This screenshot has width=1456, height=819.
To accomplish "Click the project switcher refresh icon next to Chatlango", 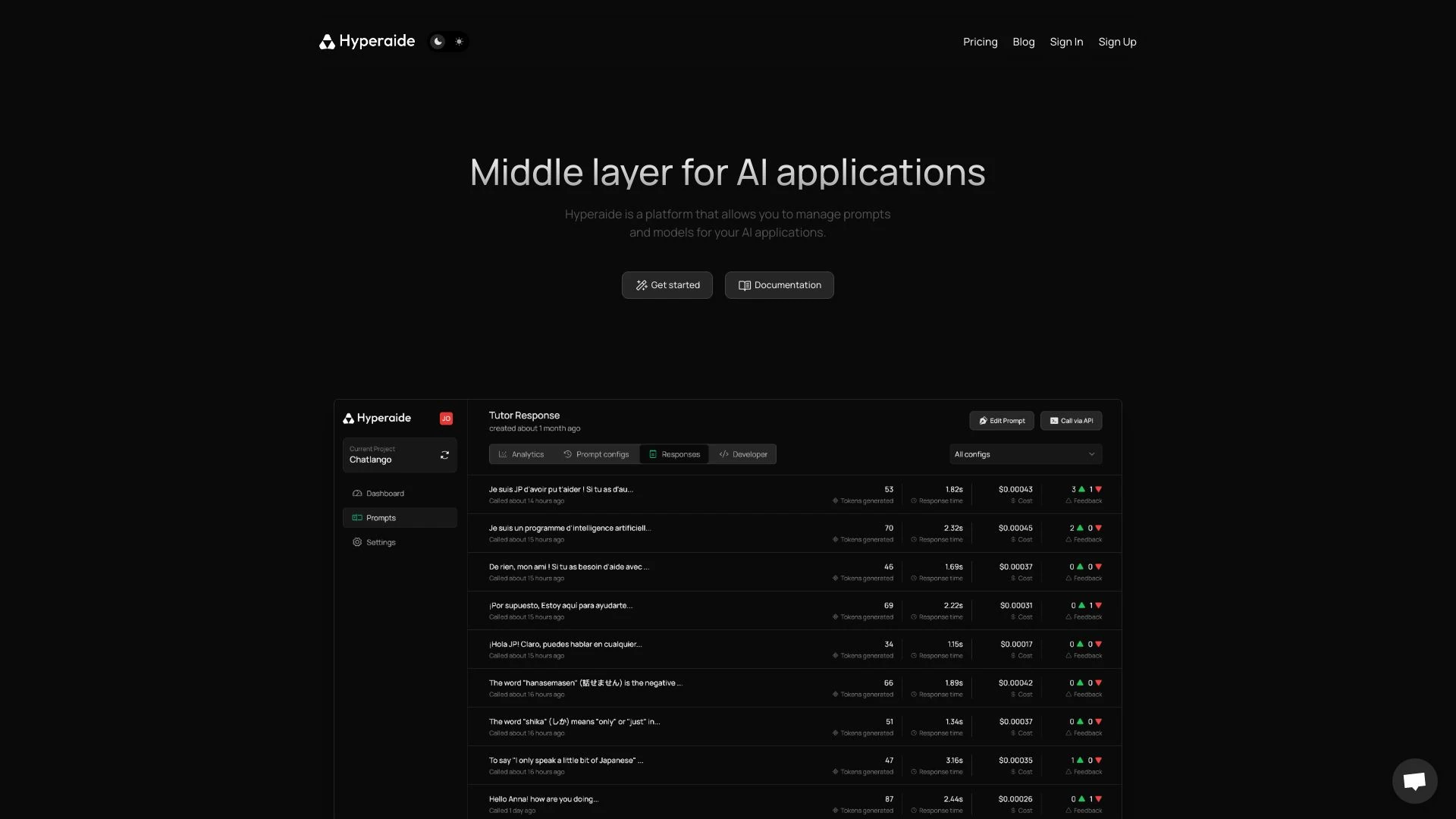I will 444,455.
